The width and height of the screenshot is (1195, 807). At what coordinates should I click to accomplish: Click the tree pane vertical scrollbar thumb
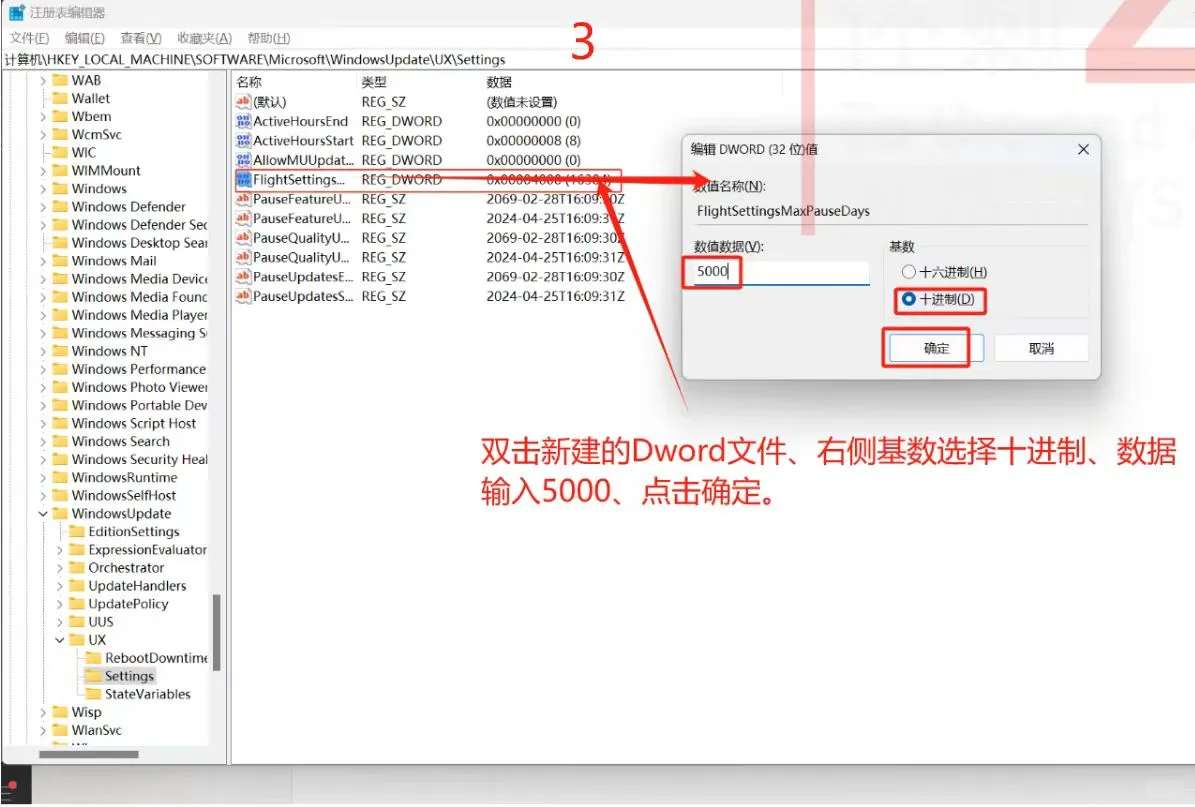pyautogui.click(x=216, y=632)
